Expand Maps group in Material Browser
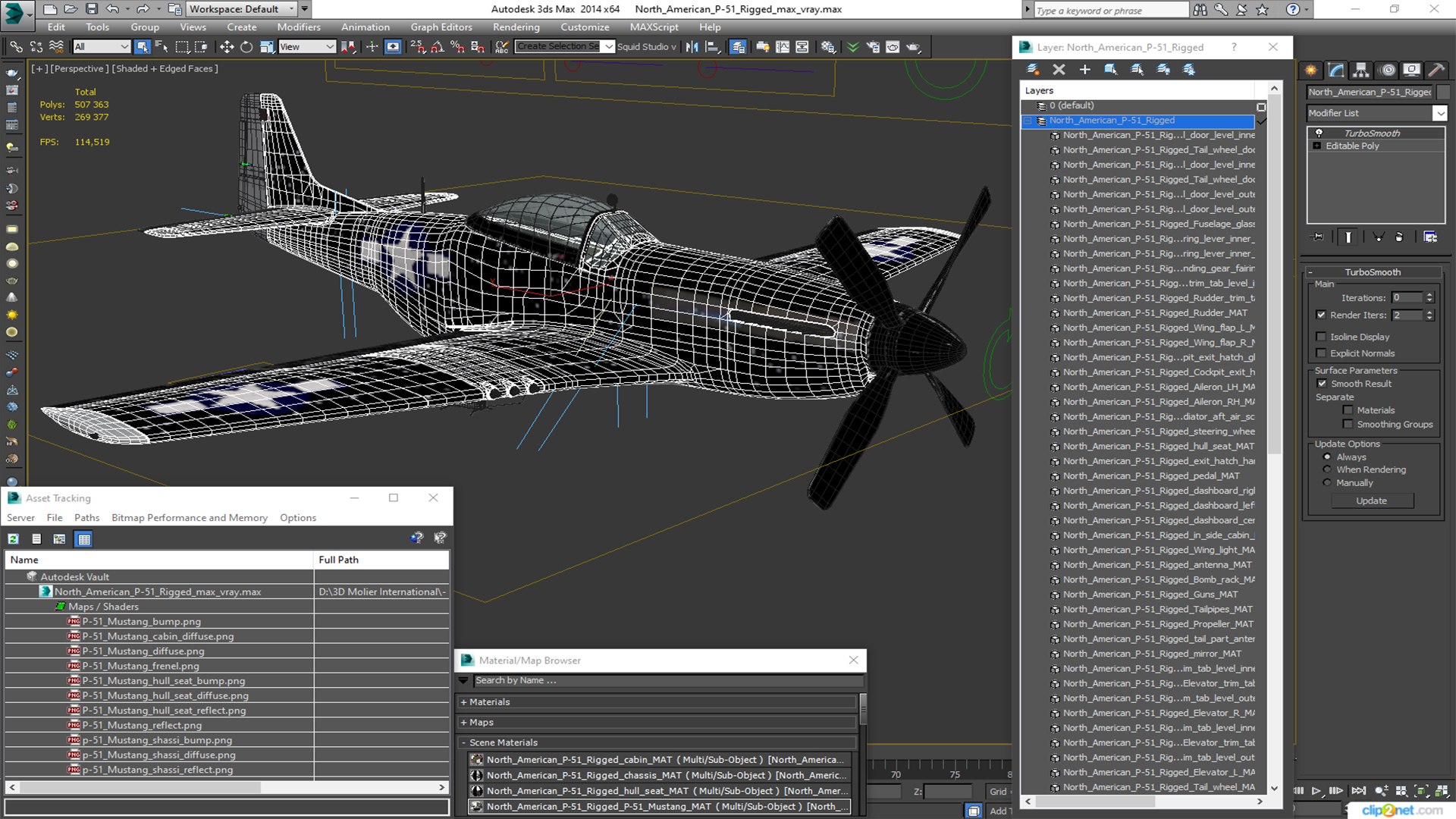 pos(463,723)
